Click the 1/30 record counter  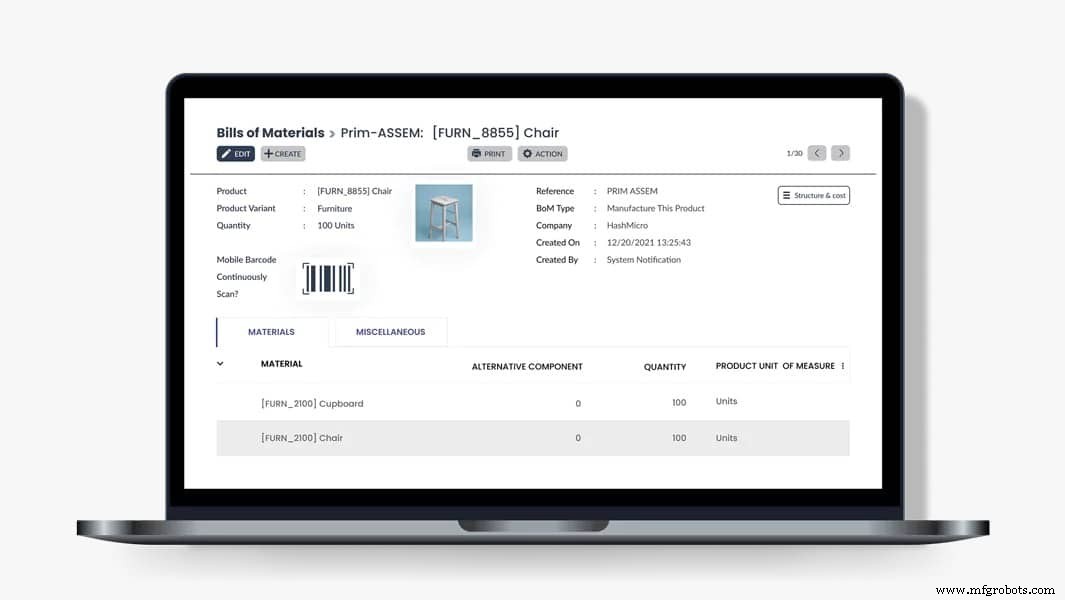pyautogui.click(x=795, y=153)
